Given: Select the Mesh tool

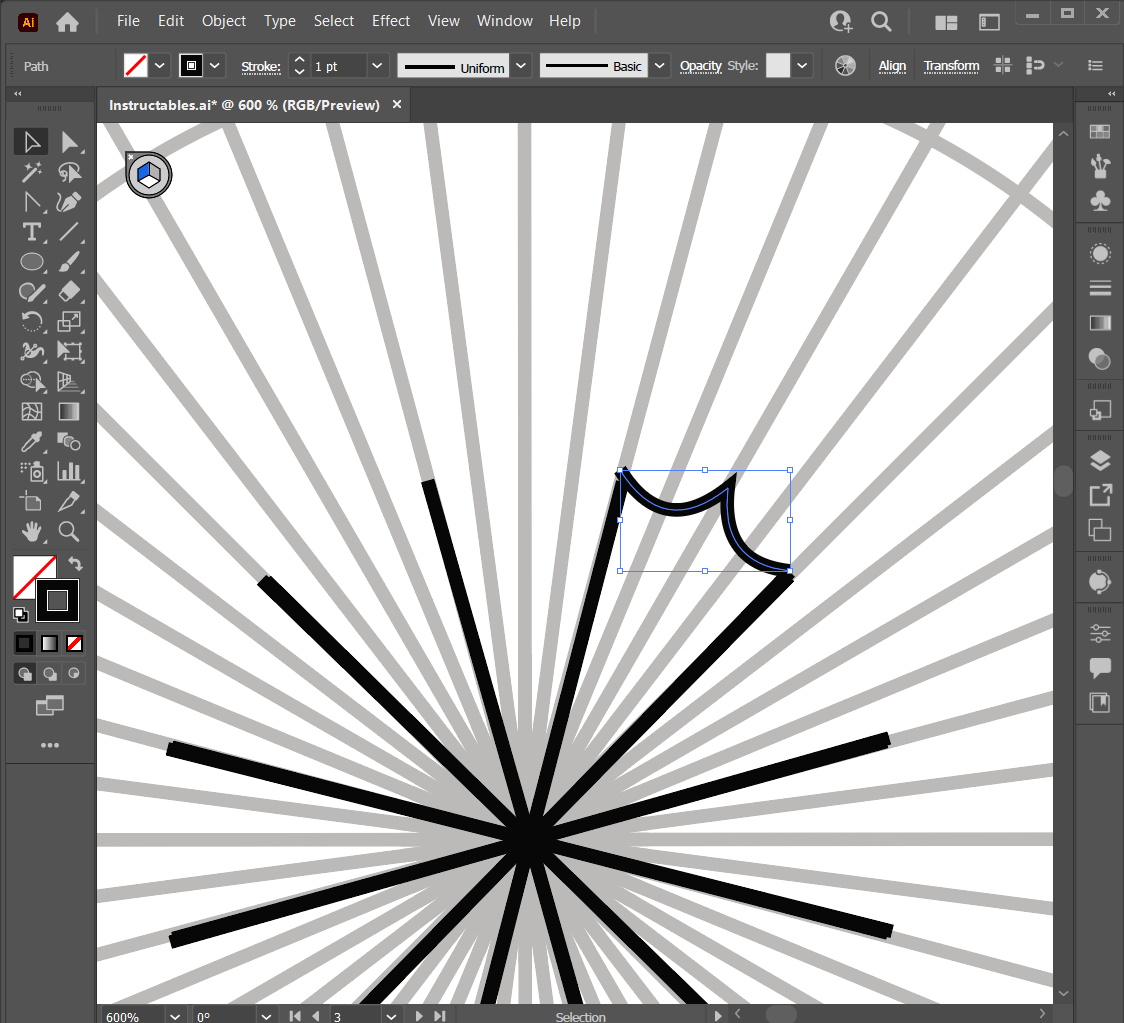Looking at the screenshot, I should 31,411.
